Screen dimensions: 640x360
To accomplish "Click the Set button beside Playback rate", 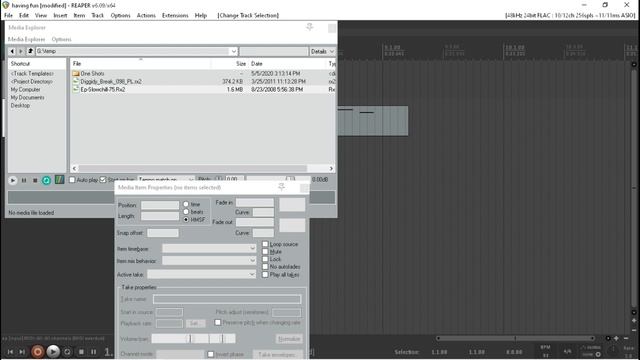I will pyautogui.click(x=195, y=323).
